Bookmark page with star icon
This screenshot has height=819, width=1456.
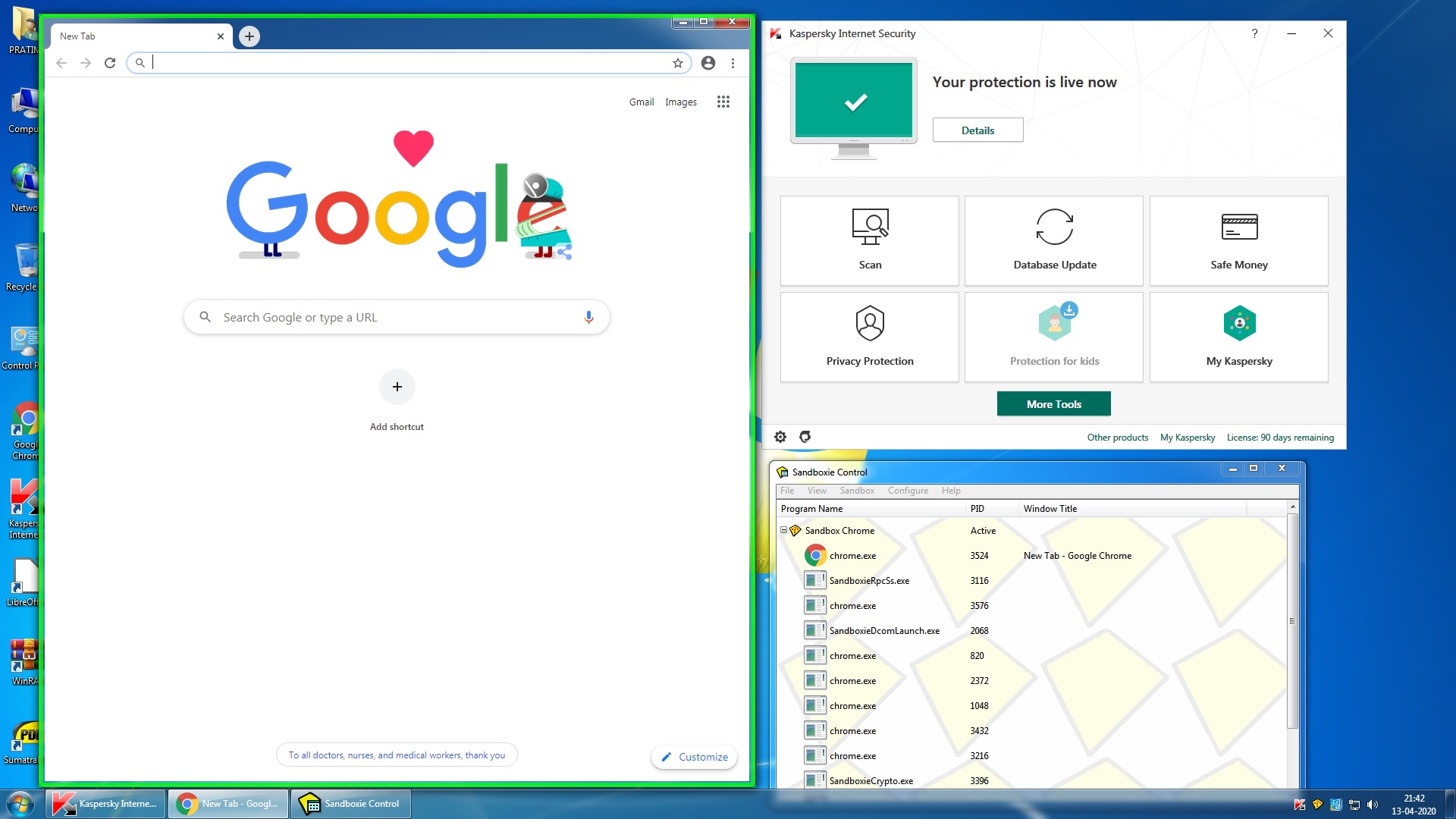(x=677, y=63)
